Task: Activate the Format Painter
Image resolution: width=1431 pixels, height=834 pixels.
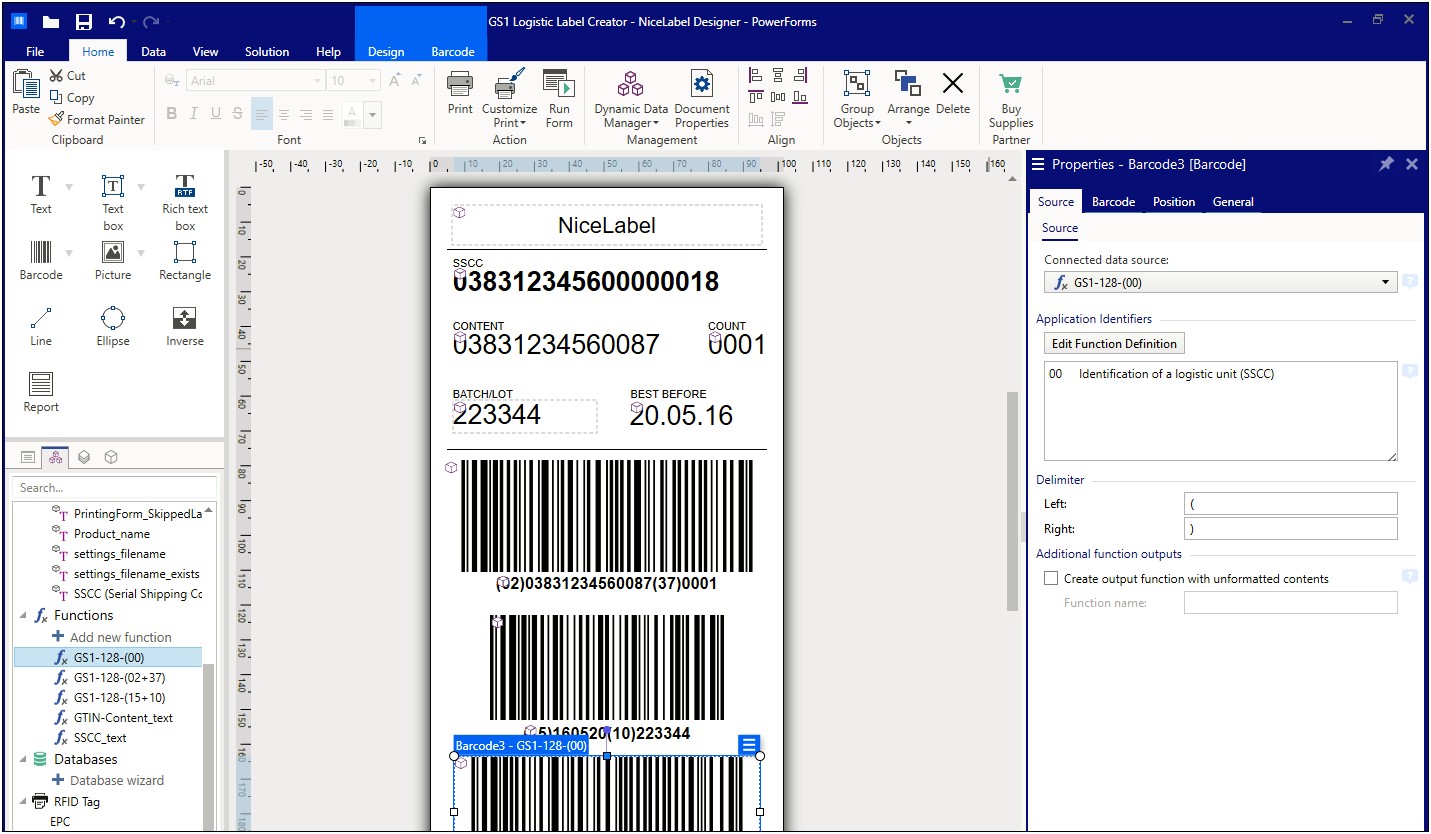Action: click(96, 120)
